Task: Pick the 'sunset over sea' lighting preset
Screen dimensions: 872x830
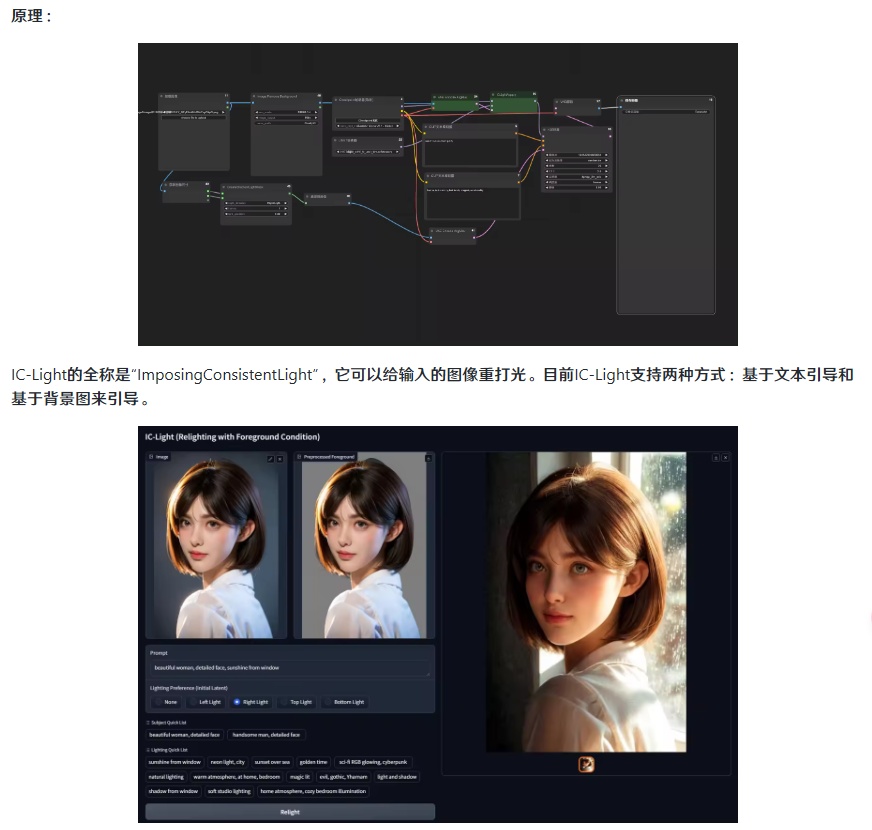Action: tap(272, 762)
